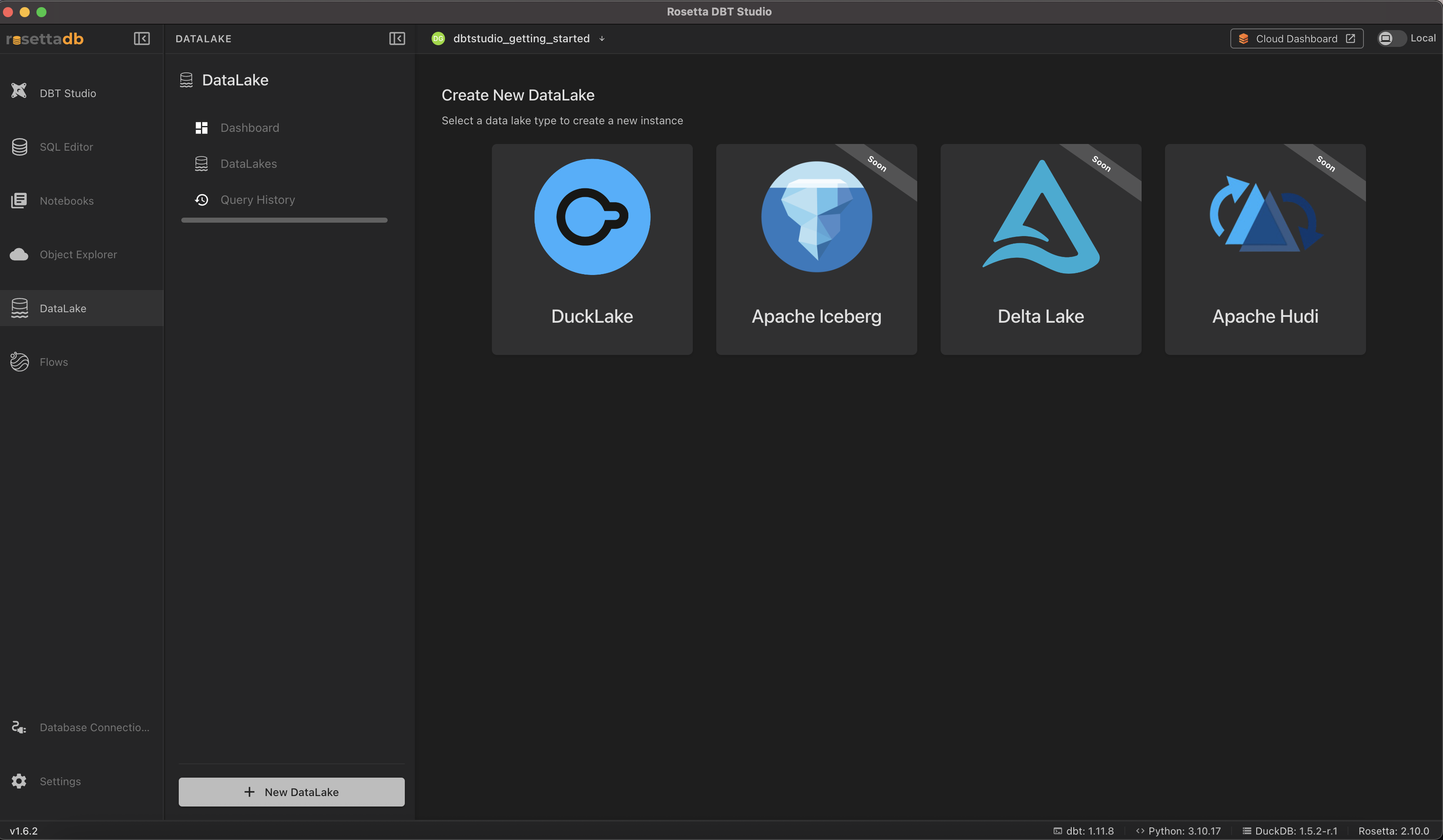The image size is (1443, 840).
Task: Click Soon ribbon on Apache Hudi
Action: pos(1326,164)
